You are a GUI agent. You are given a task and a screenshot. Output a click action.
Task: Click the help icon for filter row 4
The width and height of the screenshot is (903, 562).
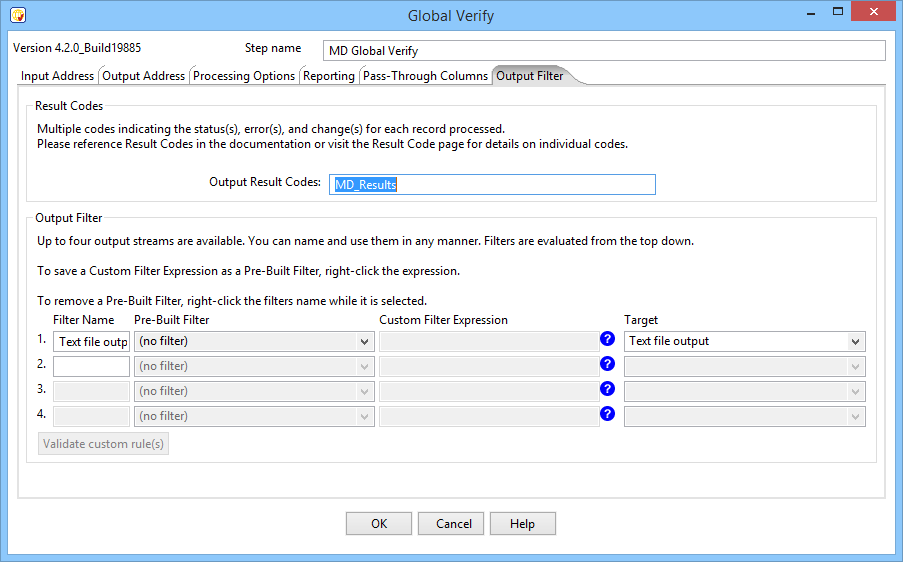pyautogui.click(x=607, y=415)
